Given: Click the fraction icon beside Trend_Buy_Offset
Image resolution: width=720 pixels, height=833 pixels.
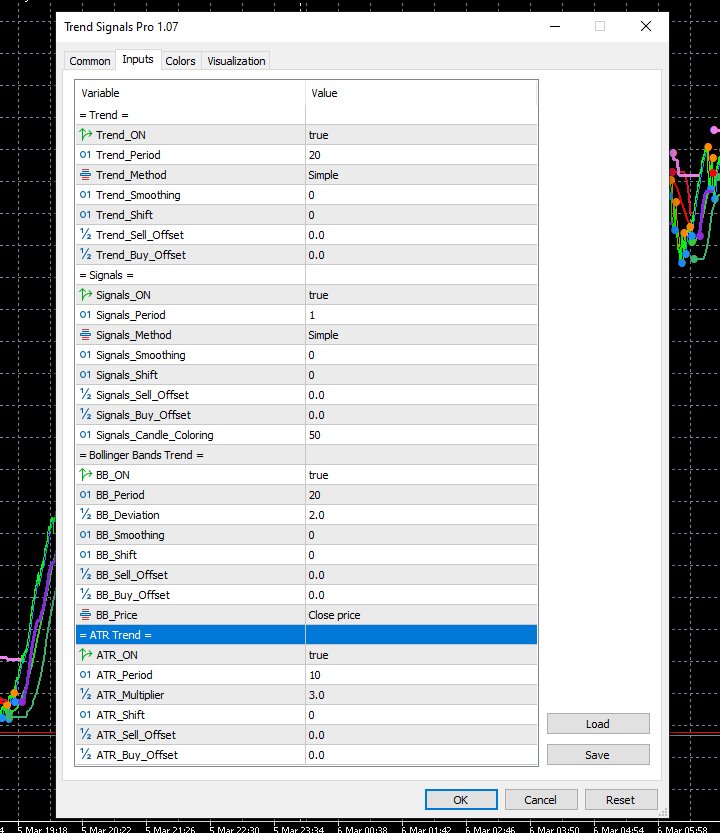Looking at the screenshot, I should tap(86, 255).
